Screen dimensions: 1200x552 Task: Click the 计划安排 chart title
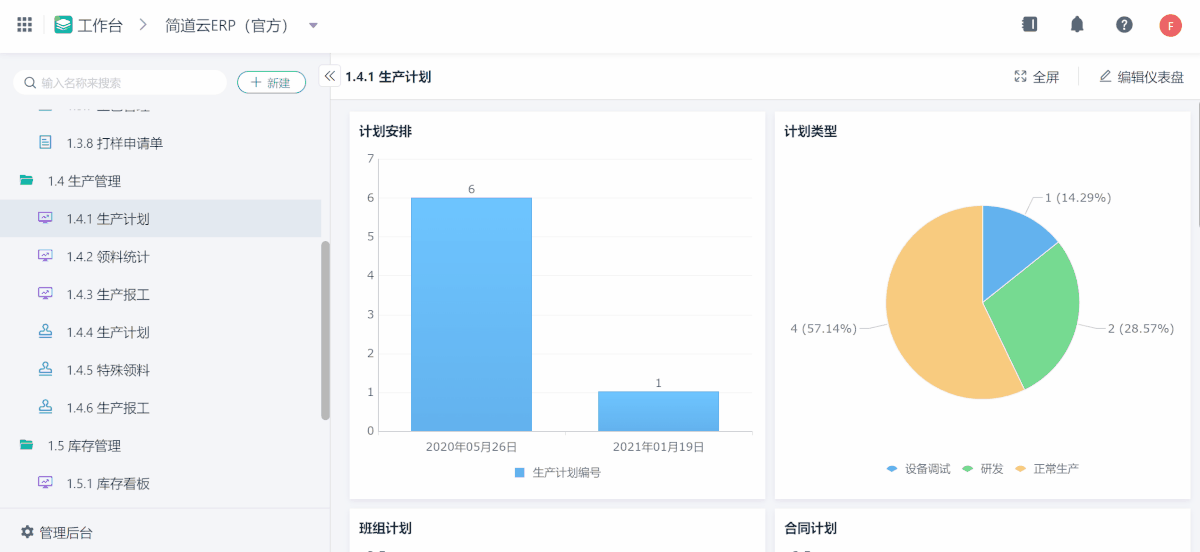[385, 131]
